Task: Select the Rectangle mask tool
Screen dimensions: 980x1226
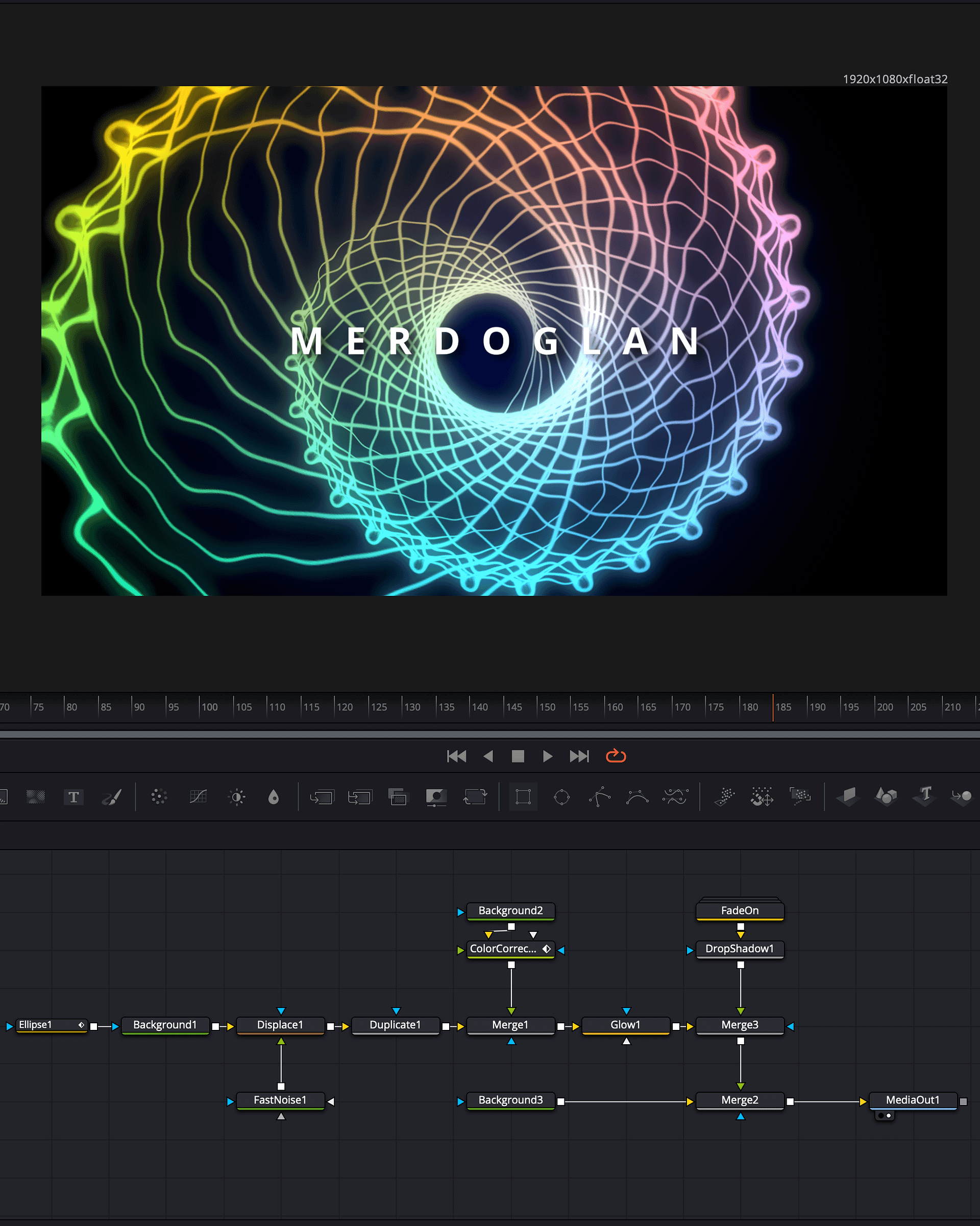Action: pyautogui.click(x=523, y=797)
